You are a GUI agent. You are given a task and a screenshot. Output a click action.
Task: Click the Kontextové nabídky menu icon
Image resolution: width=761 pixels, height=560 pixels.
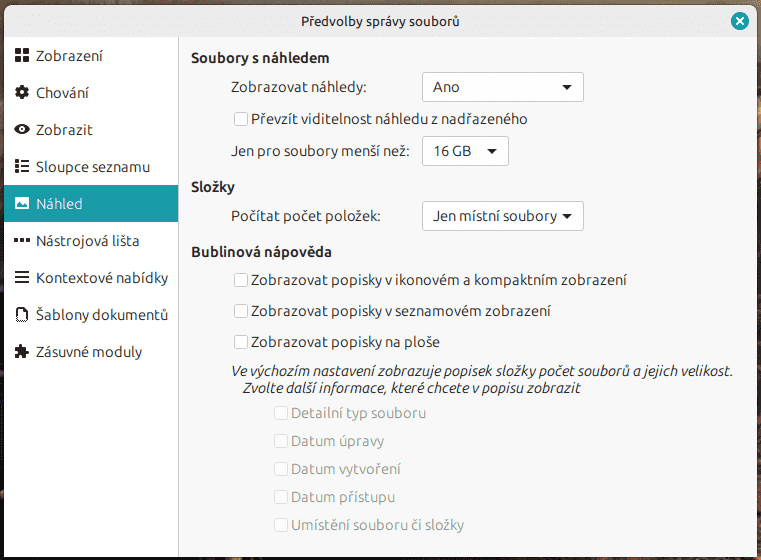coord(22,278)
